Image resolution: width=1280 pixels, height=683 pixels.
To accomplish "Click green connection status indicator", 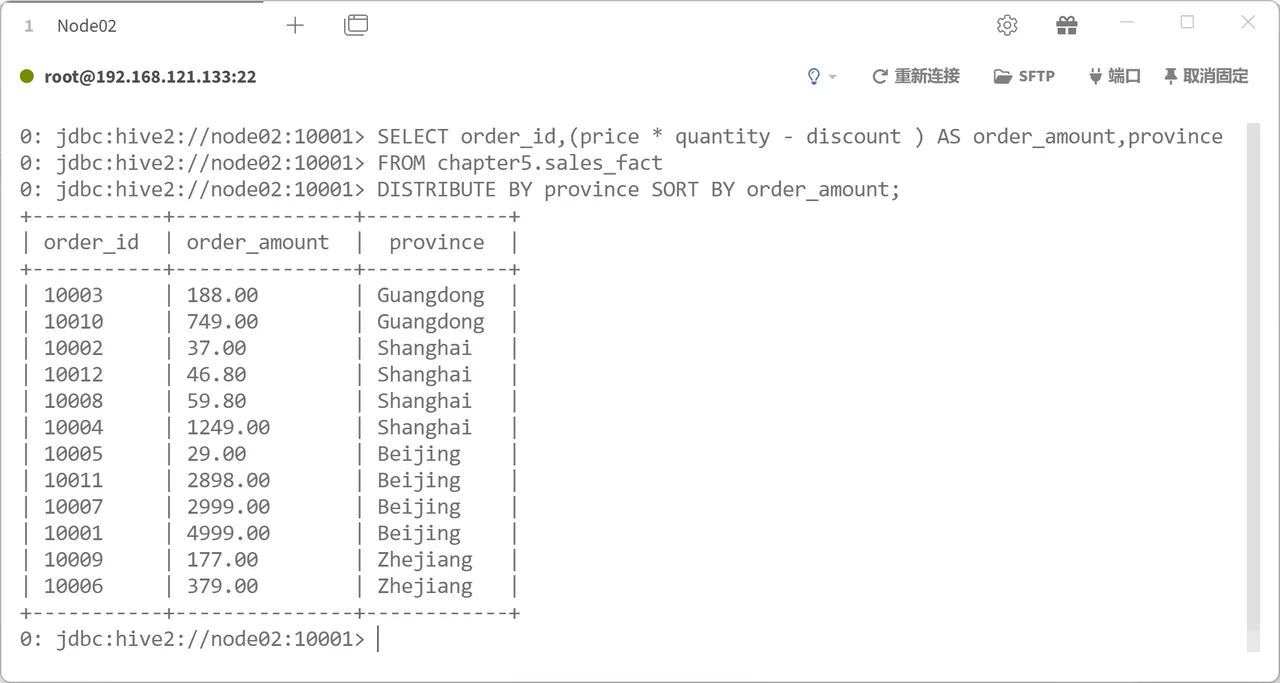I will coord(27,76).
